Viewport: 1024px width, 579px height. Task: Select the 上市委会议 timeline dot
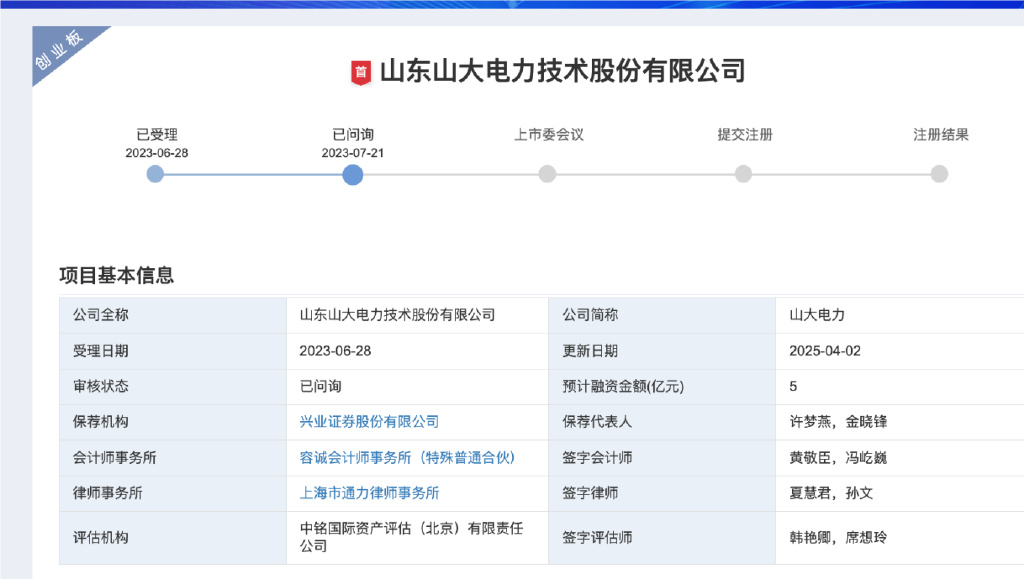tap(547, 174)
